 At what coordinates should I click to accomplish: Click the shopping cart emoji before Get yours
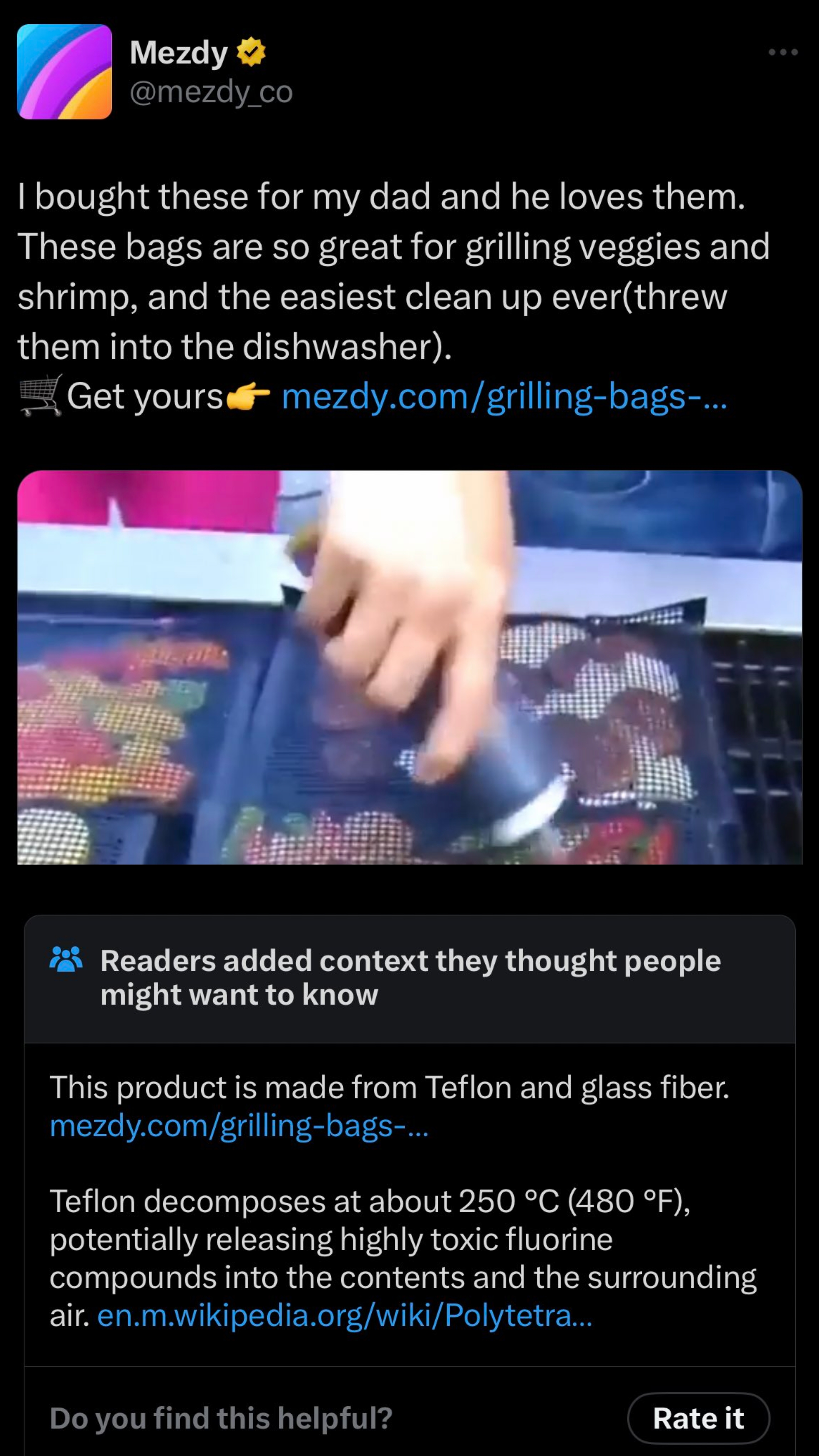coord(41,395)
